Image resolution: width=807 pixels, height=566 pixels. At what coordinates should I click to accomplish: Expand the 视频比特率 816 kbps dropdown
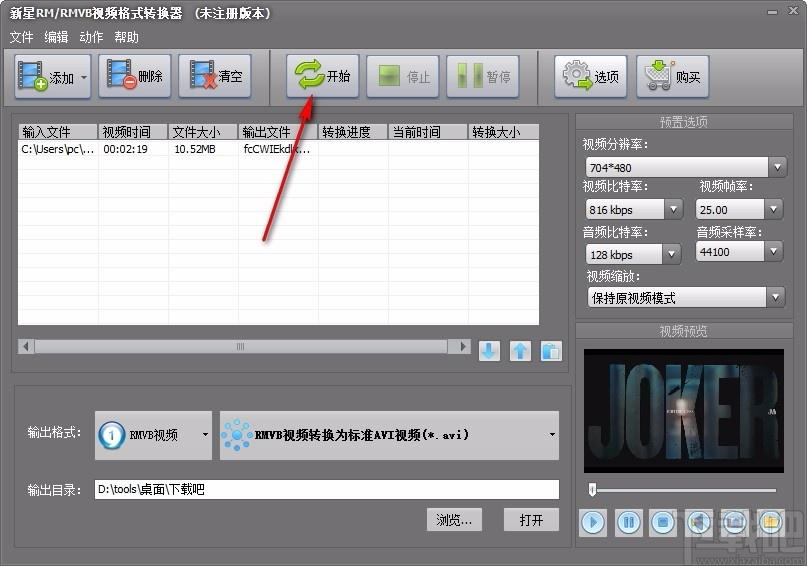[673, 209]
